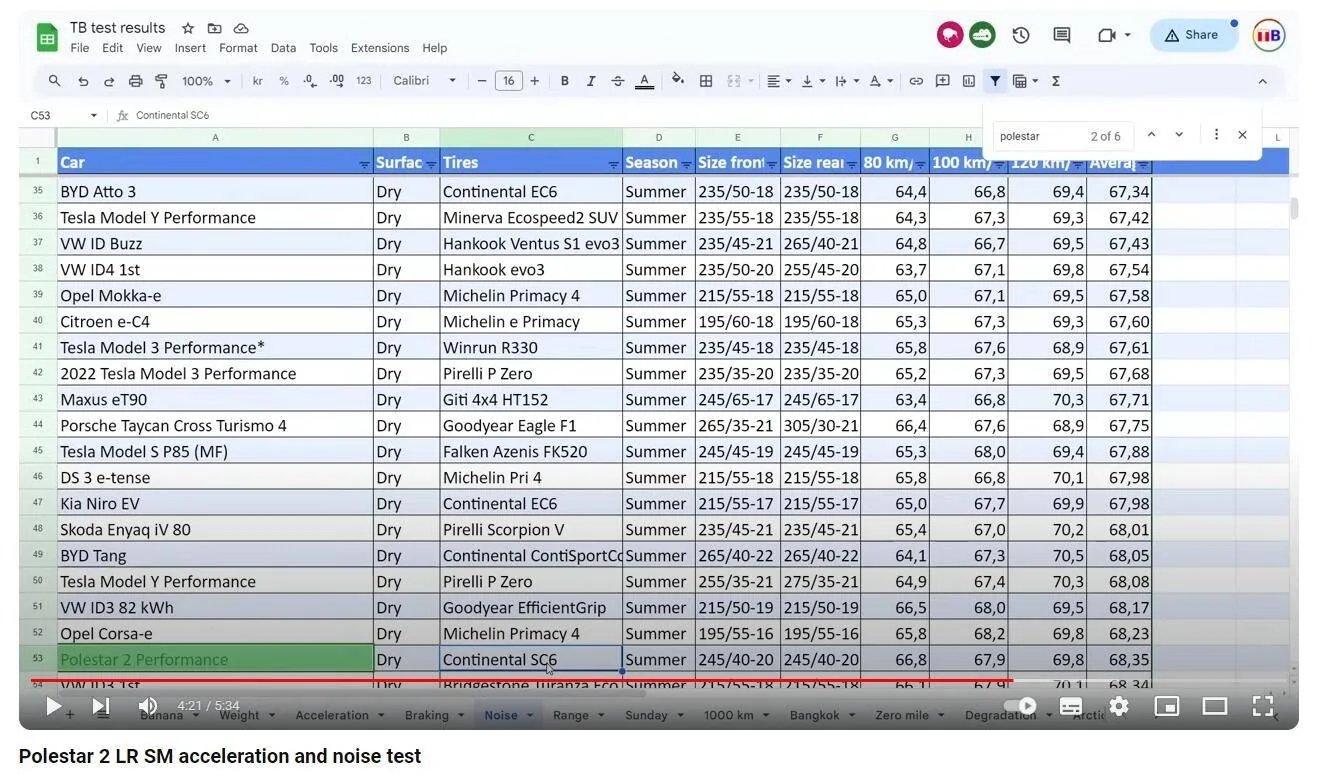This screenshot has width=1317, height=776.
Task: Decrease font size with minus button
Action: click(482, 81)
